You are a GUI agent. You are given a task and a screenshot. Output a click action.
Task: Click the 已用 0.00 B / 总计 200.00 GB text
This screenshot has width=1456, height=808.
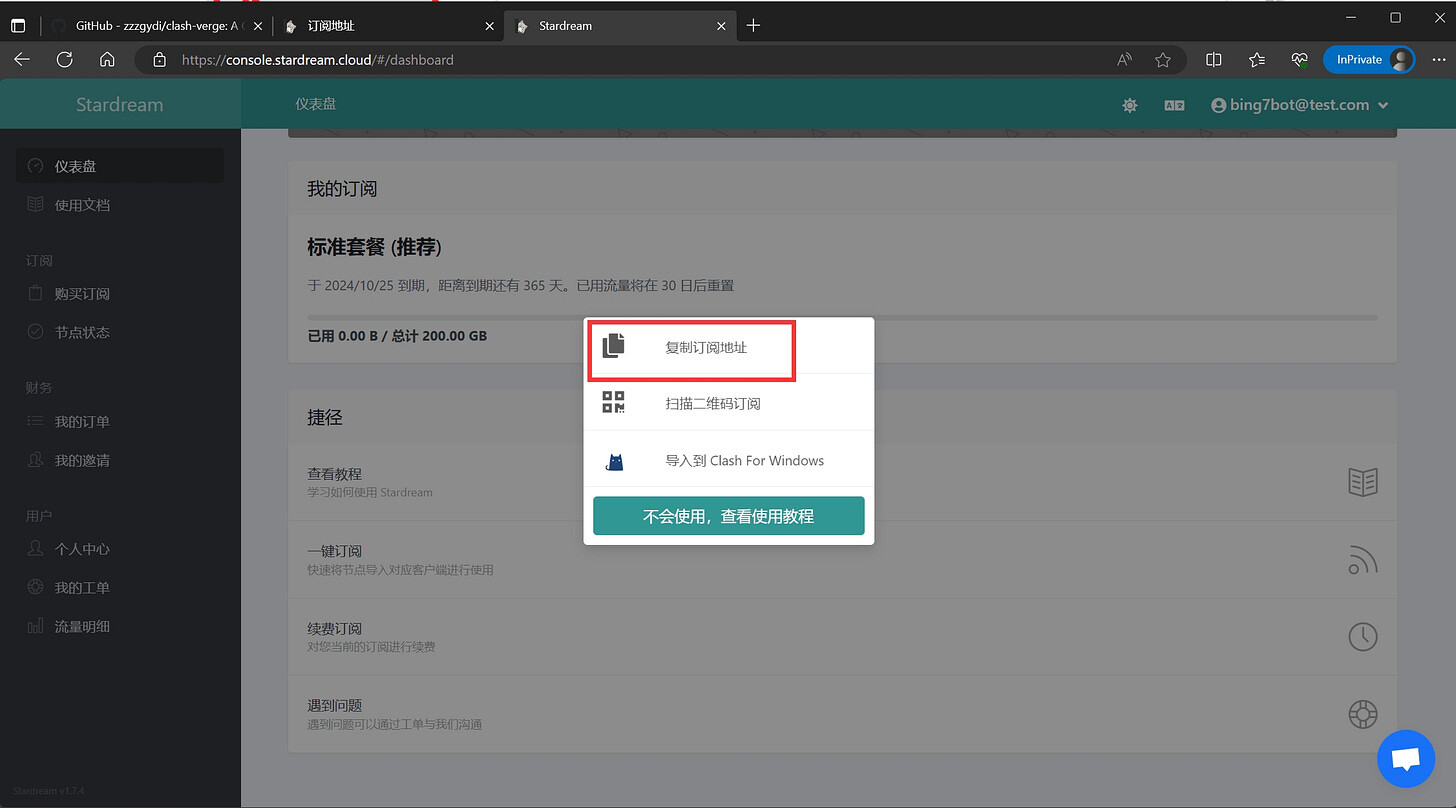397,336
